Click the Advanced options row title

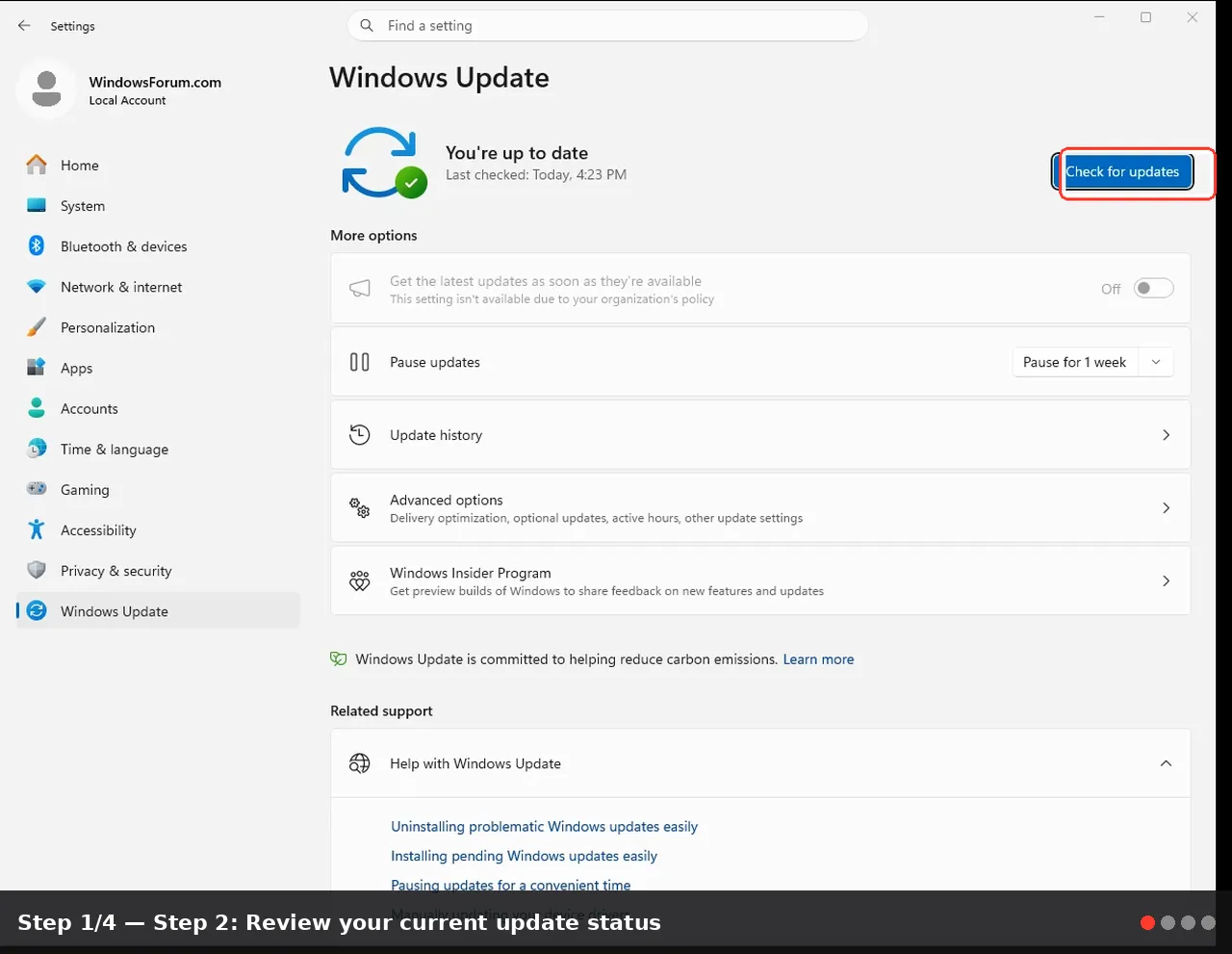(x=447, y=500)
